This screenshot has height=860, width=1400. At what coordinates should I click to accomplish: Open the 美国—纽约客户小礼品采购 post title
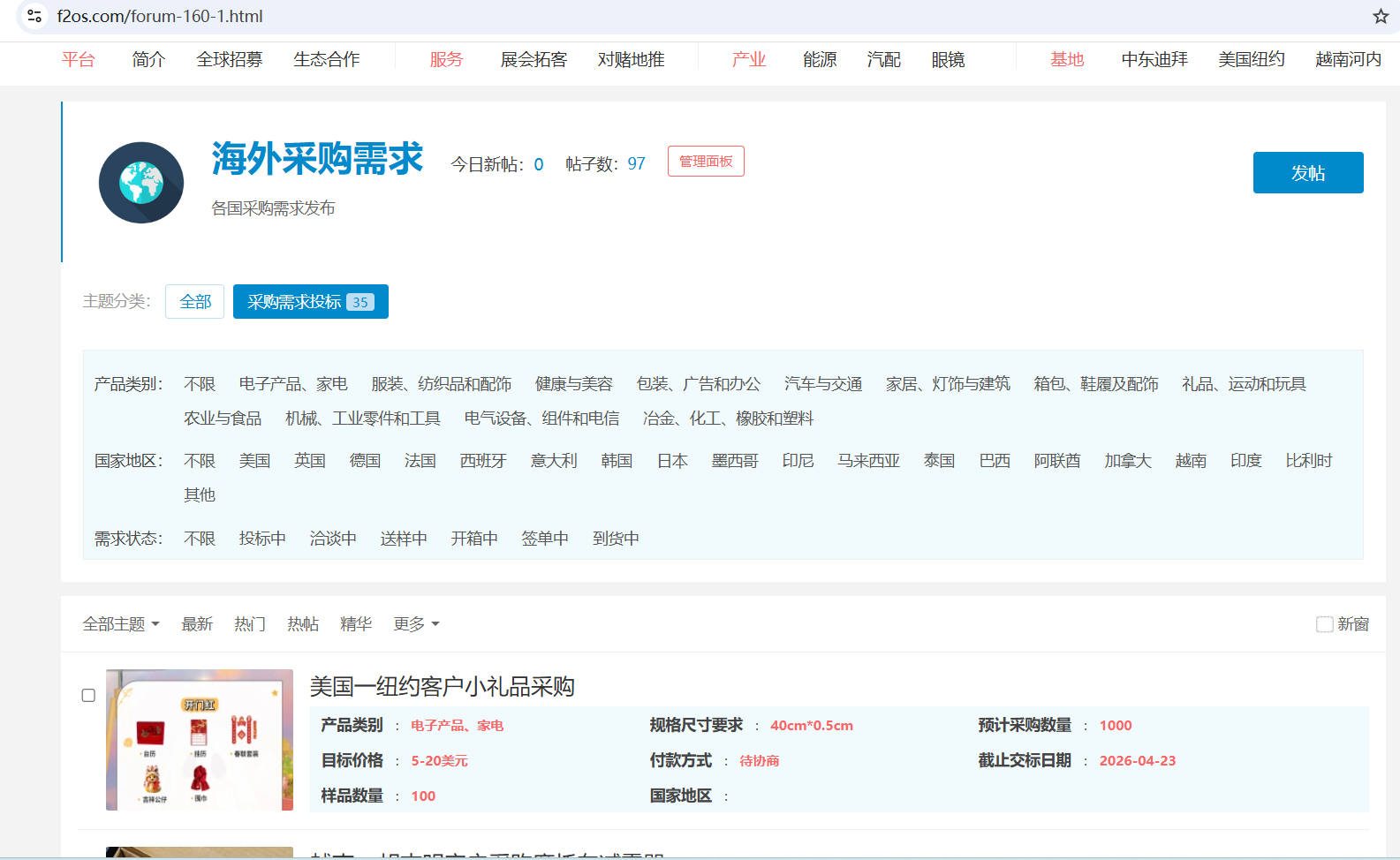(442, 687)
